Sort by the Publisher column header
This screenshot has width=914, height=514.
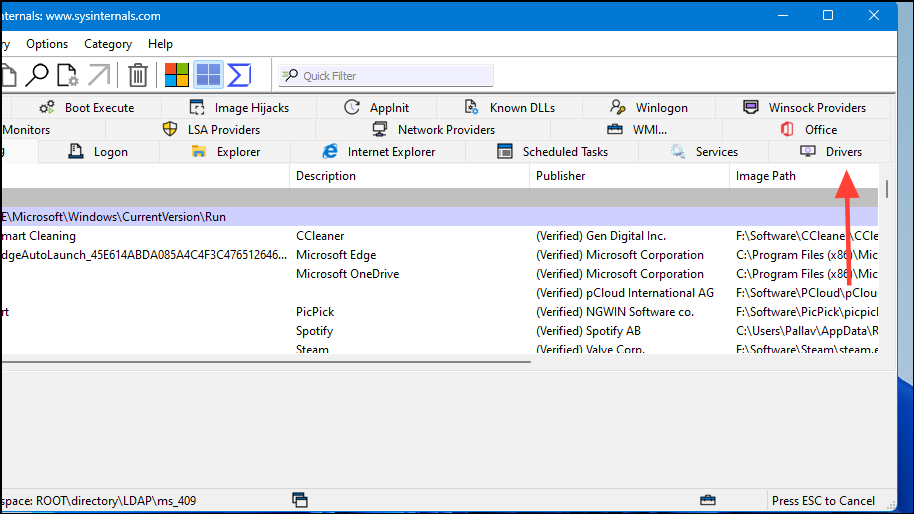point(630,176)
